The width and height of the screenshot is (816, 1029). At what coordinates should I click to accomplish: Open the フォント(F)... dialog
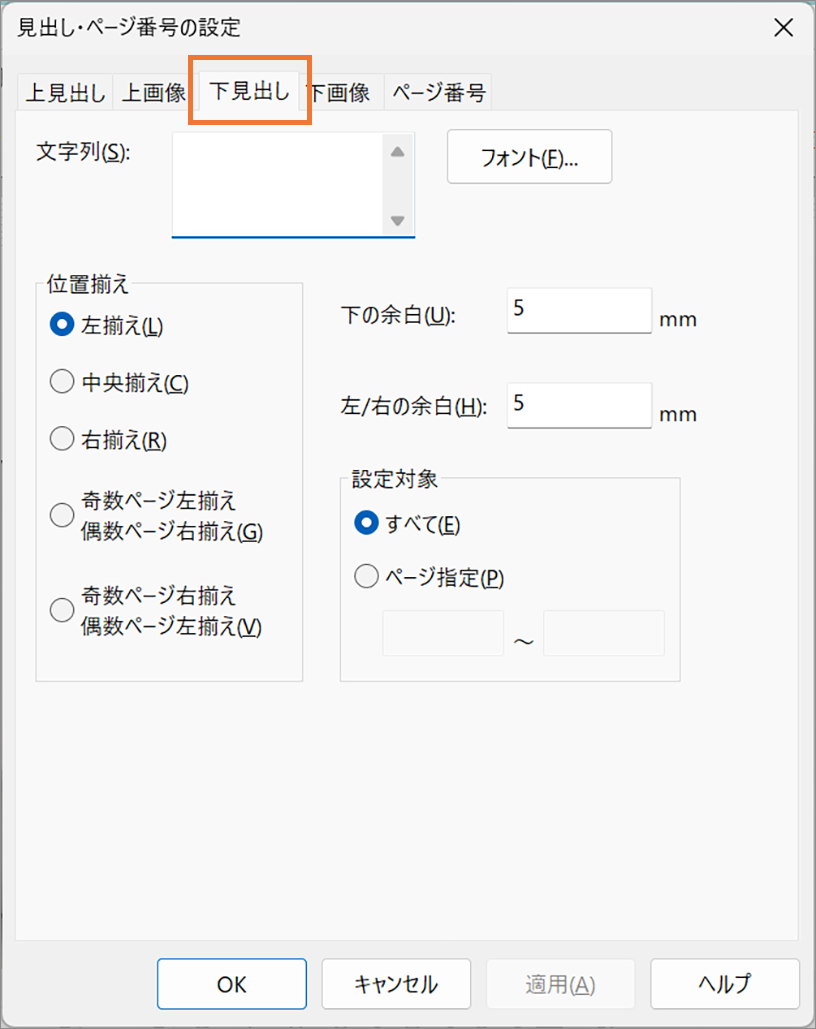coord(530,157)
